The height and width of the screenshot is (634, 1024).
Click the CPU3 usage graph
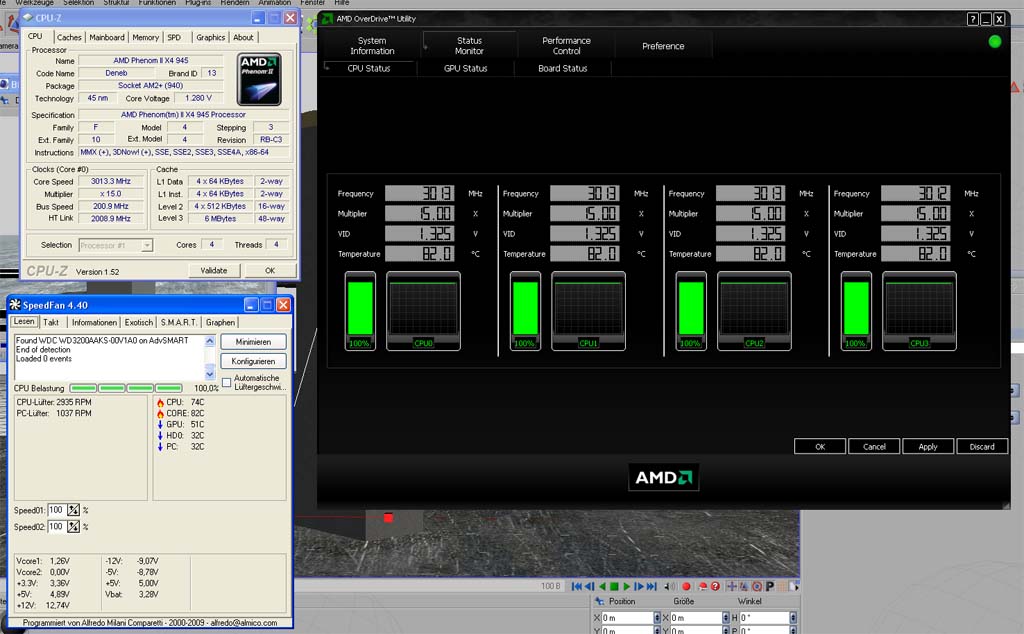(920, 311)
